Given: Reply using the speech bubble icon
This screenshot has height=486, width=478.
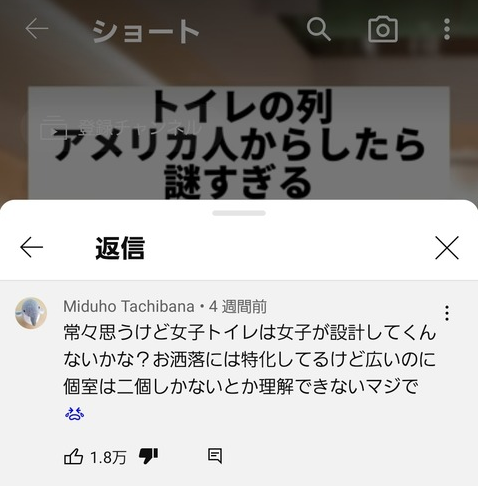Looking at the screenshot, I should coord(215,456).
